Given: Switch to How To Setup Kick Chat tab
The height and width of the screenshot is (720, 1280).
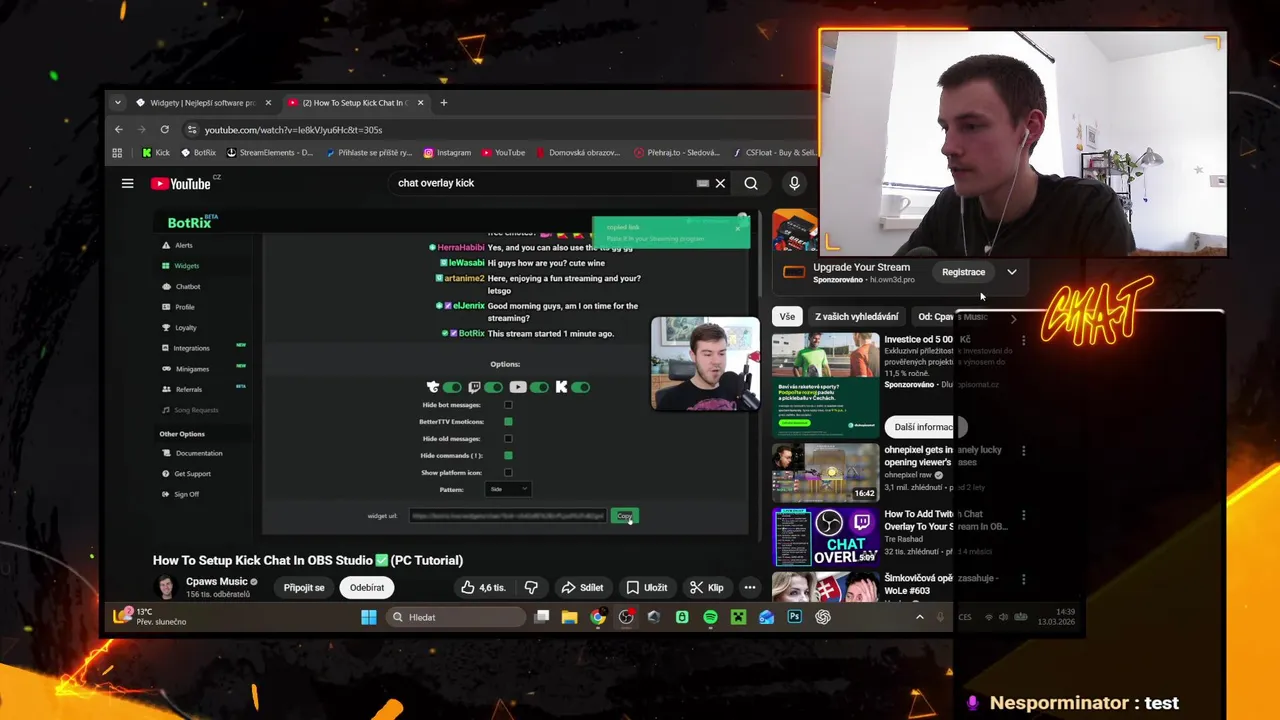Looking at the screenshot, I should (356, 102).
